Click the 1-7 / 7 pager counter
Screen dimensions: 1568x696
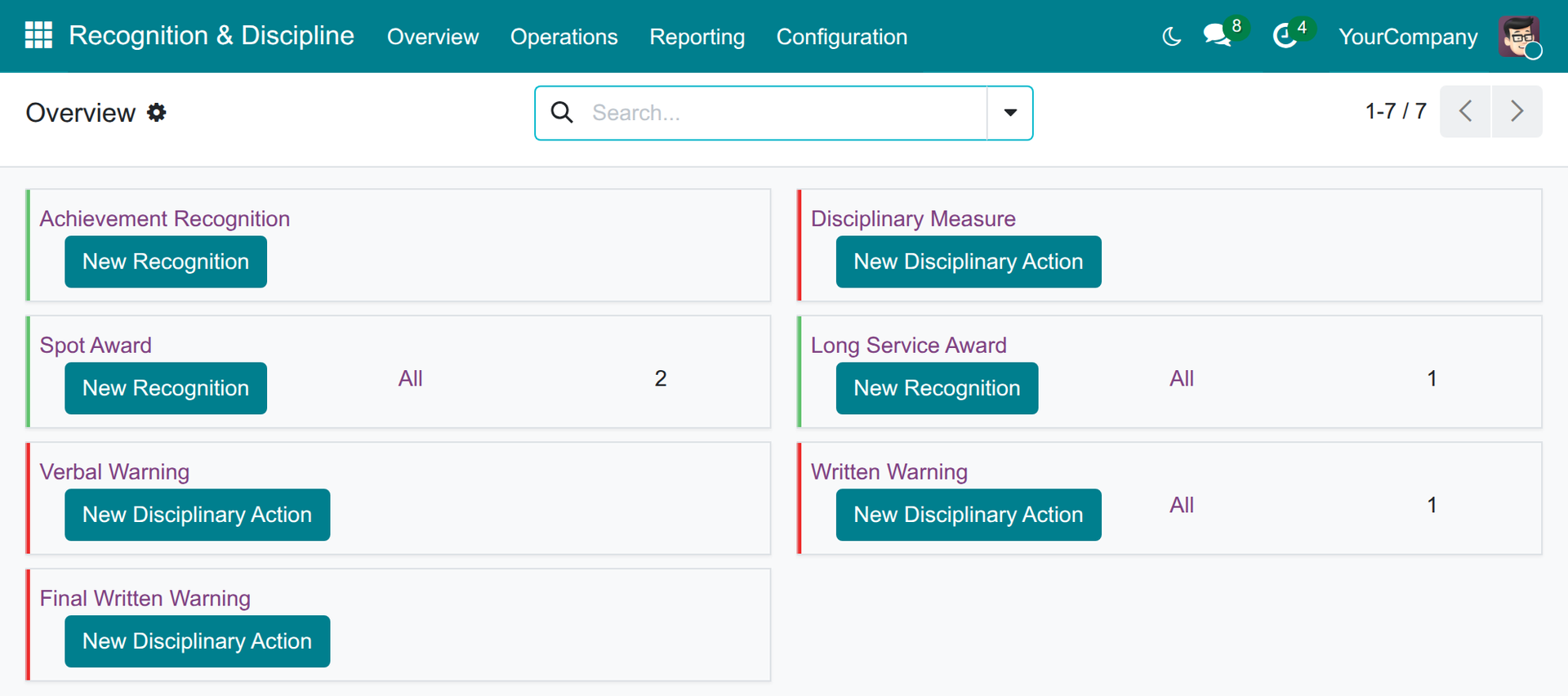click(1396, 111)
